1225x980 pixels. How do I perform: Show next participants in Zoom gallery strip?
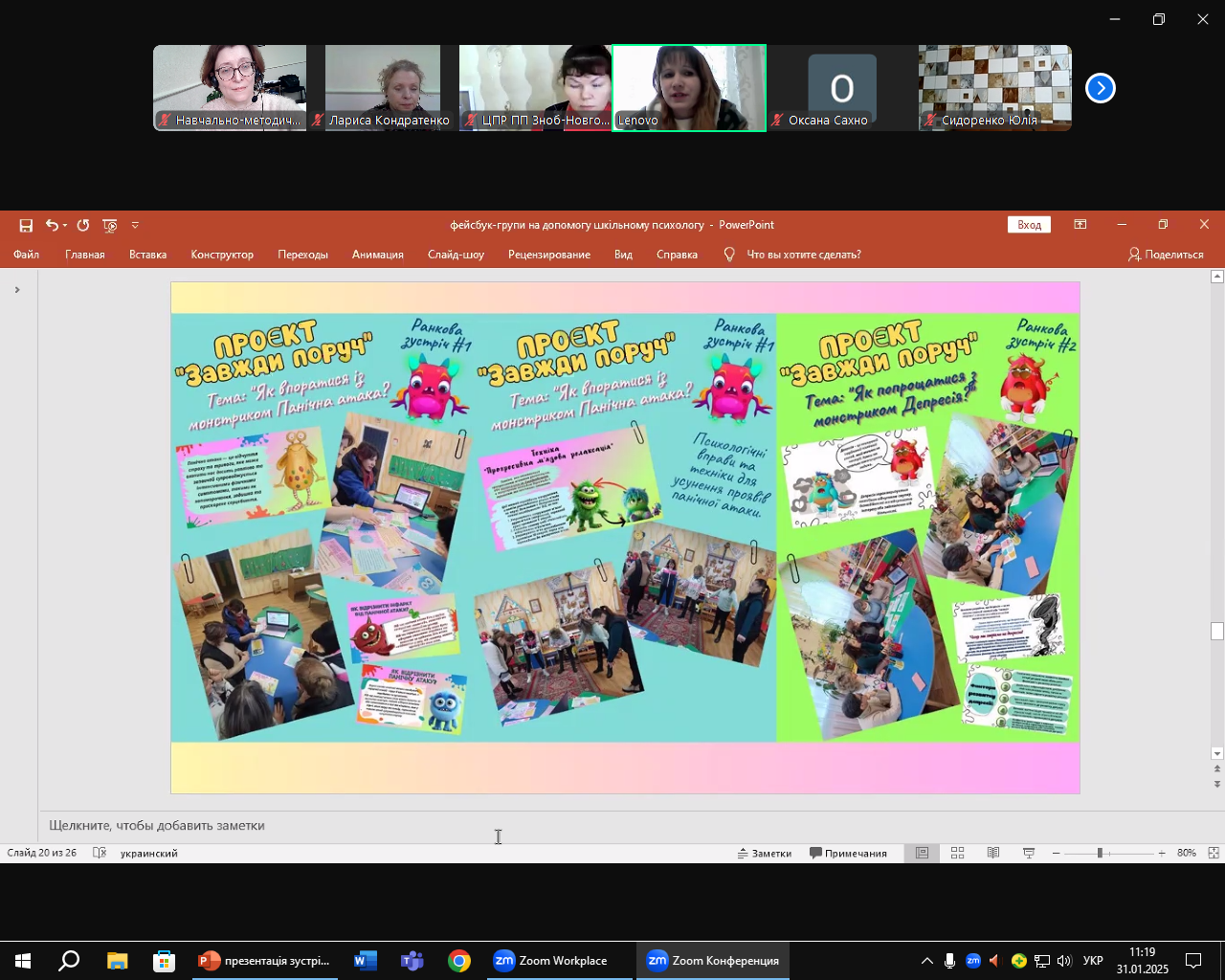click(x=1101, y=88)
